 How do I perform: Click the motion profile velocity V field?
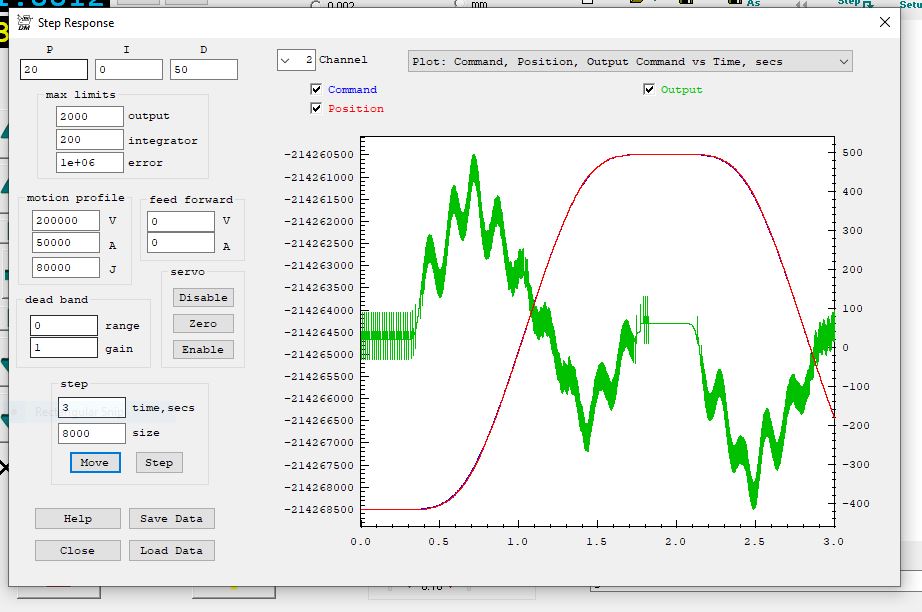click(x=65, y=221)
